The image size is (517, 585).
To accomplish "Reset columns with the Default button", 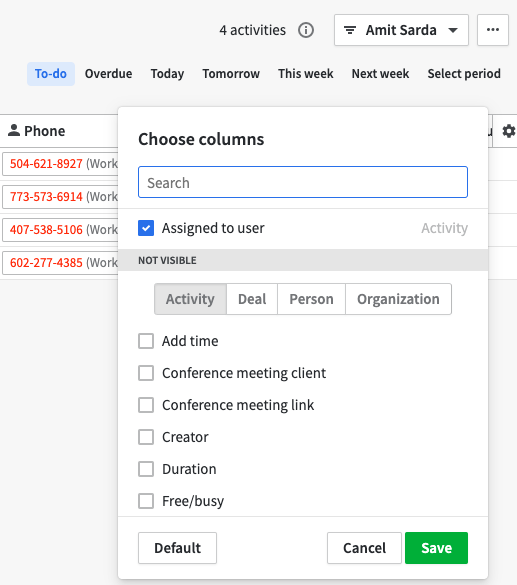I will (177, 548).
